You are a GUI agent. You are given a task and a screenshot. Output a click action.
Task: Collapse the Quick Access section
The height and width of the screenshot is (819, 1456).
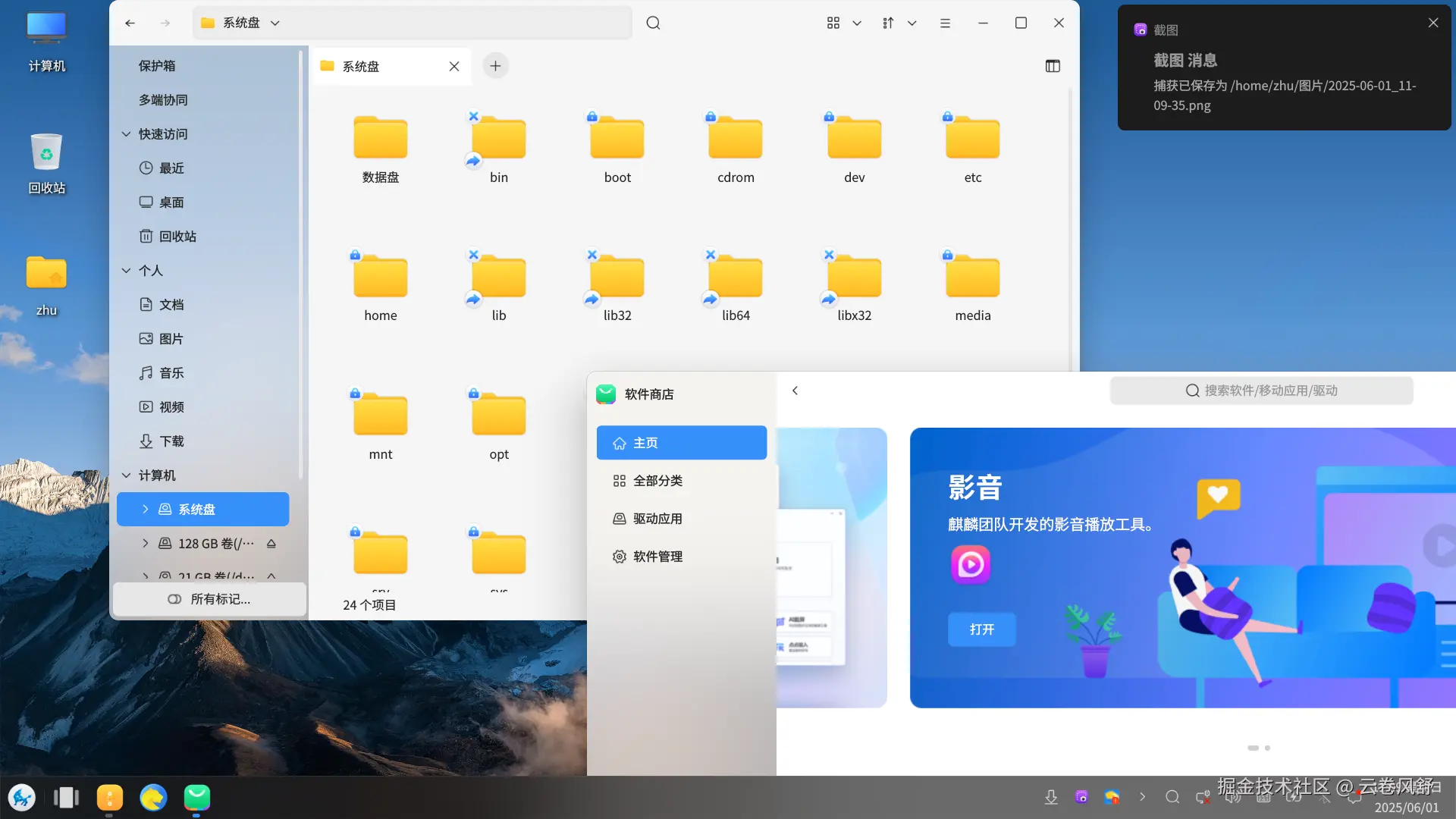coord(127,134)
